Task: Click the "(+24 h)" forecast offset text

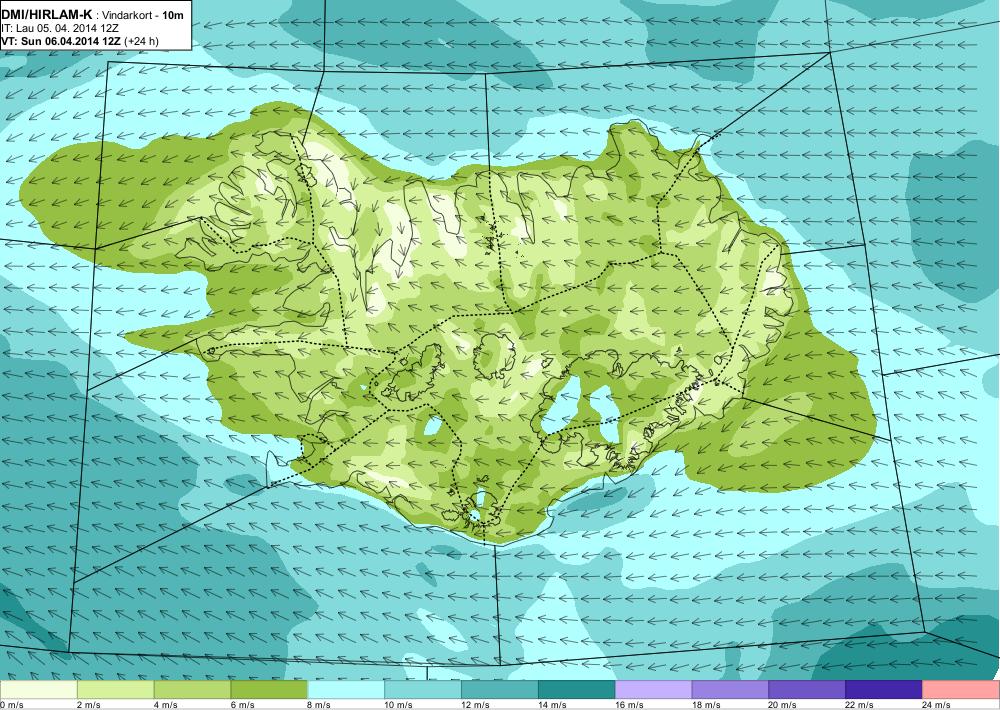Action: click(x=142, y=41)
